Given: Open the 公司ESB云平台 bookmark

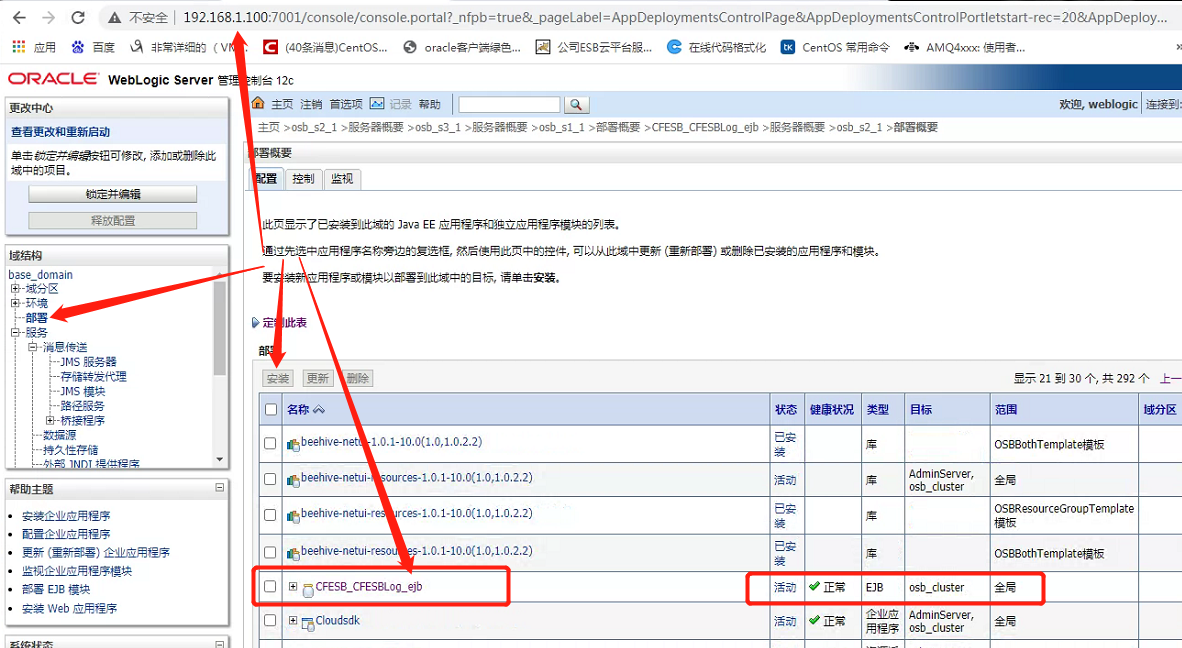Looking at the screenshot, I should tap(594, 47).
